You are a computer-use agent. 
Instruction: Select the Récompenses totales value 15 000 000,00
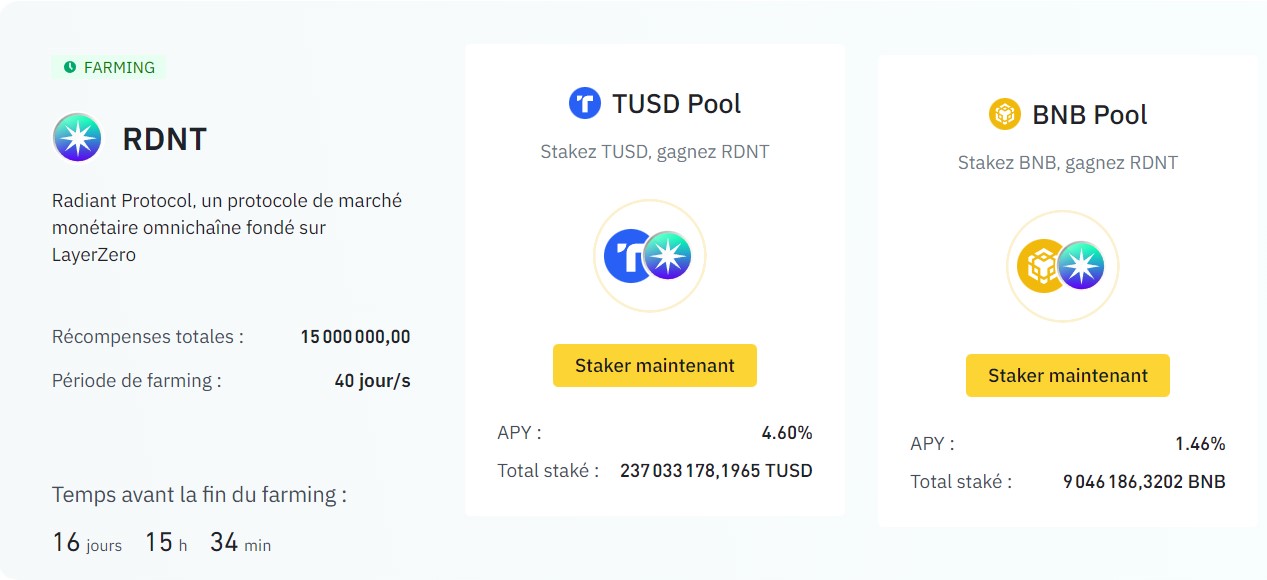(x=356, y=337)
